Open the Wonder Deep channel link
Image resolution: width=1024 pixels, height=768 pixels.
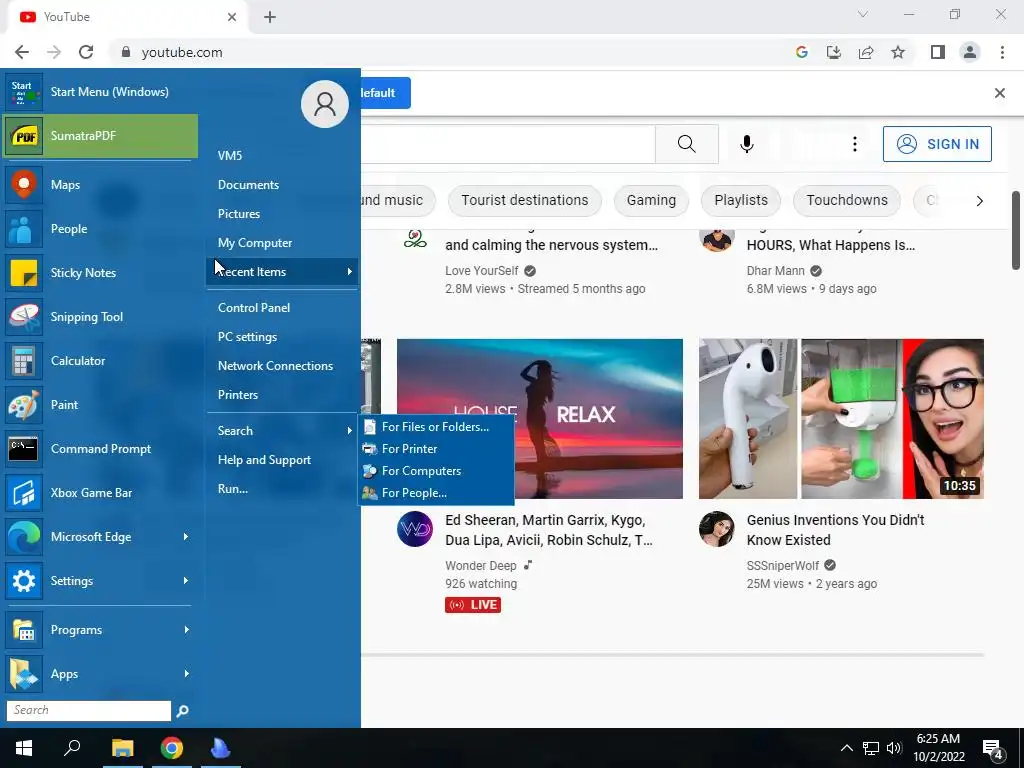pyautogui.click(x=481, y=566)
